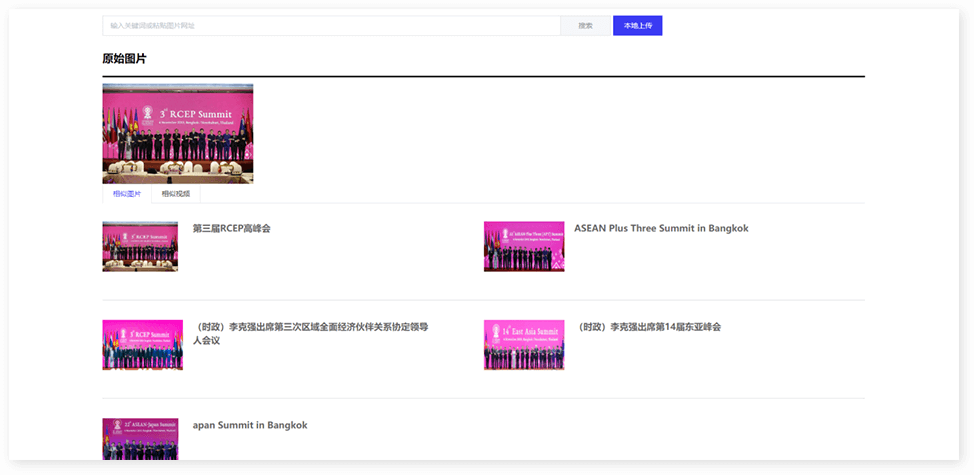Open the 14th East Asia Summit thumbnail

click(524, 345)
